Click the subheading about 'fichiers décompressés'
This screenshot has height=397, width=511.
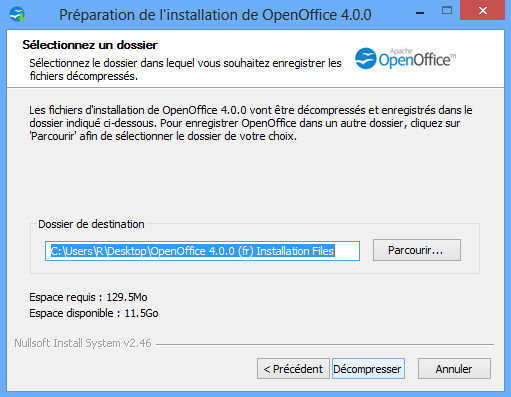coord(185,70)
